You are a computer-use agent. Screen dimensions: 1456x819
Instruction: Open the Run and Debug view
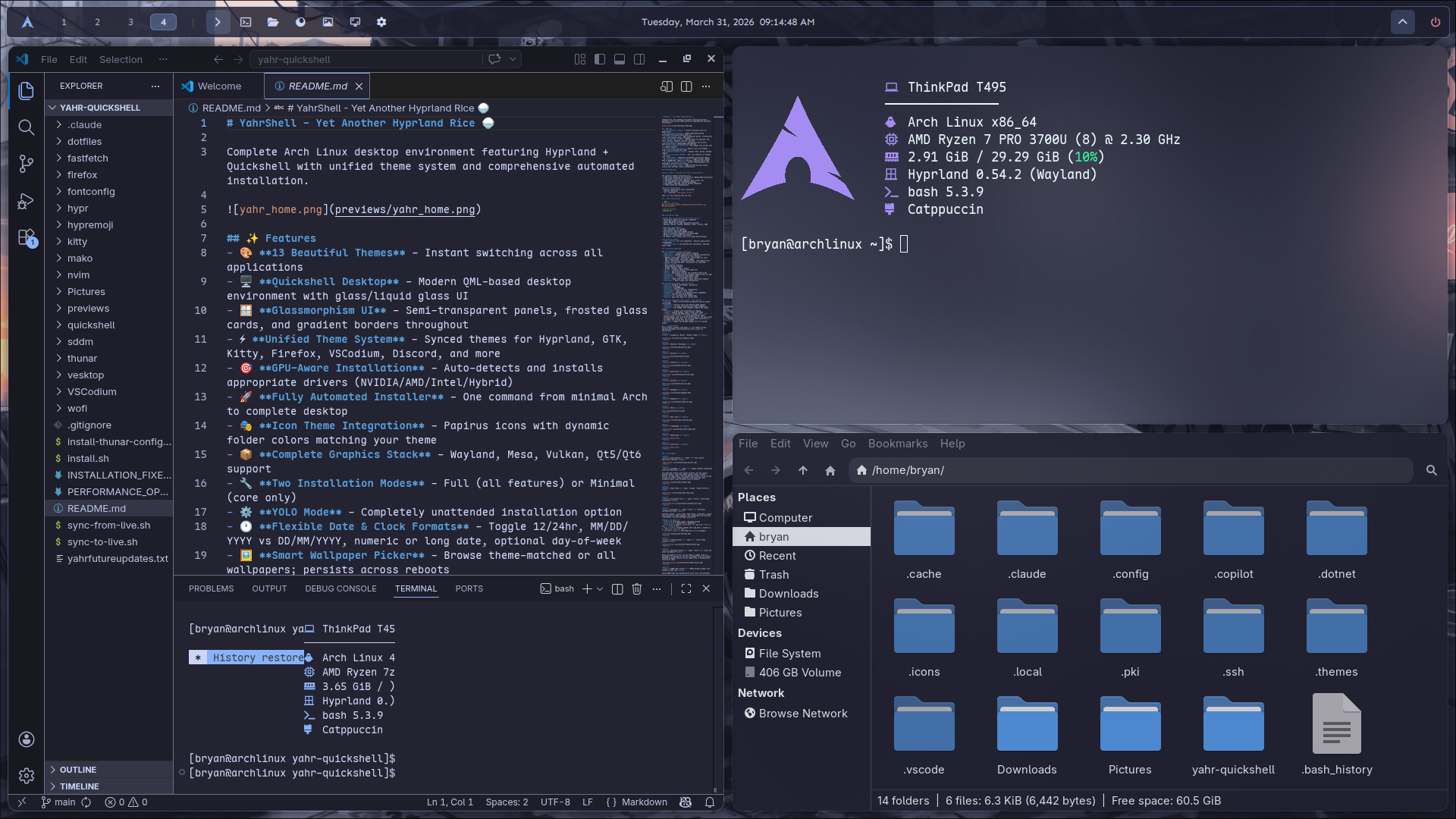coord(26,201)
